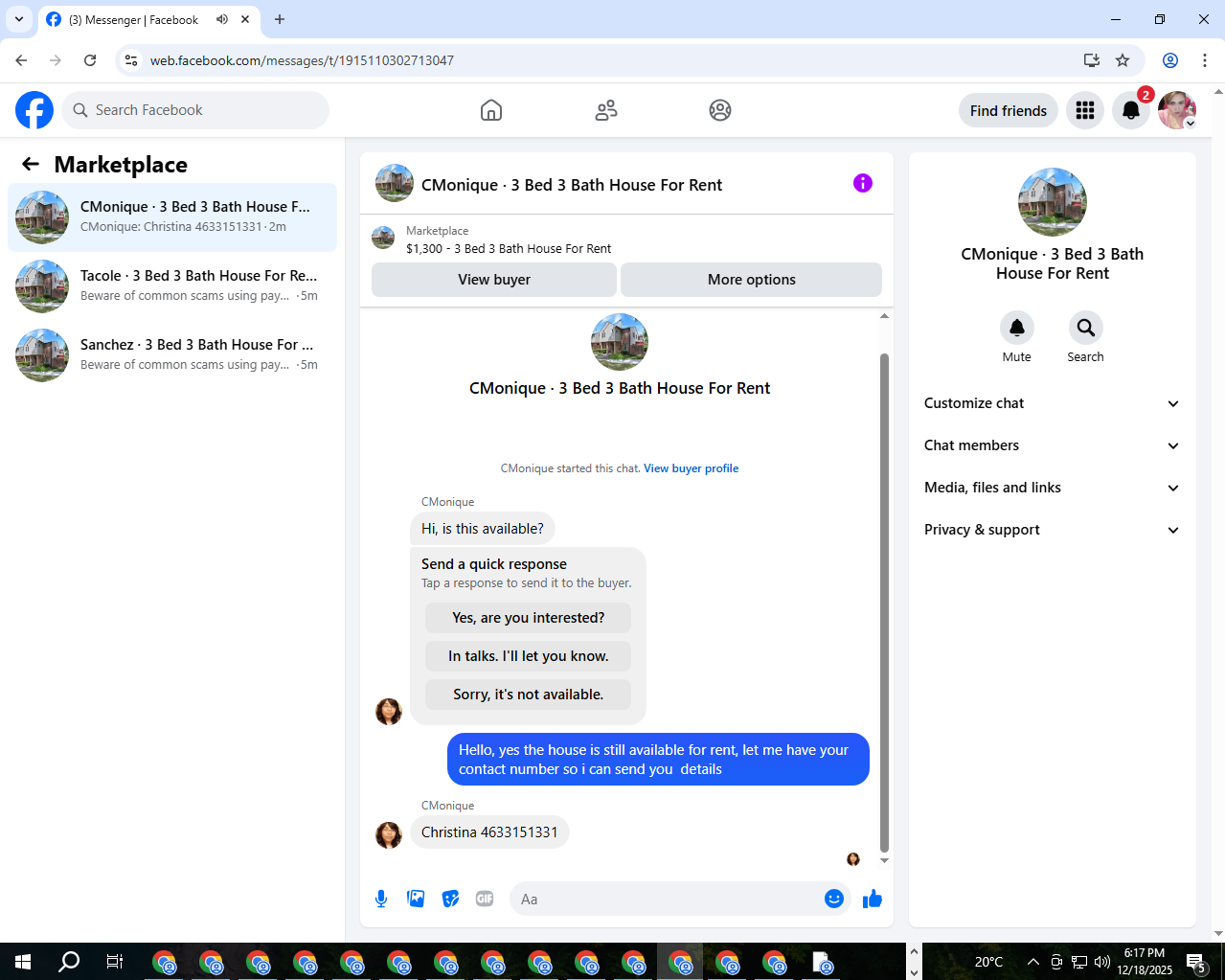Open the Facebook logo home link
1225x980 pixels.
pyautogui.click(x=34, y=110)
